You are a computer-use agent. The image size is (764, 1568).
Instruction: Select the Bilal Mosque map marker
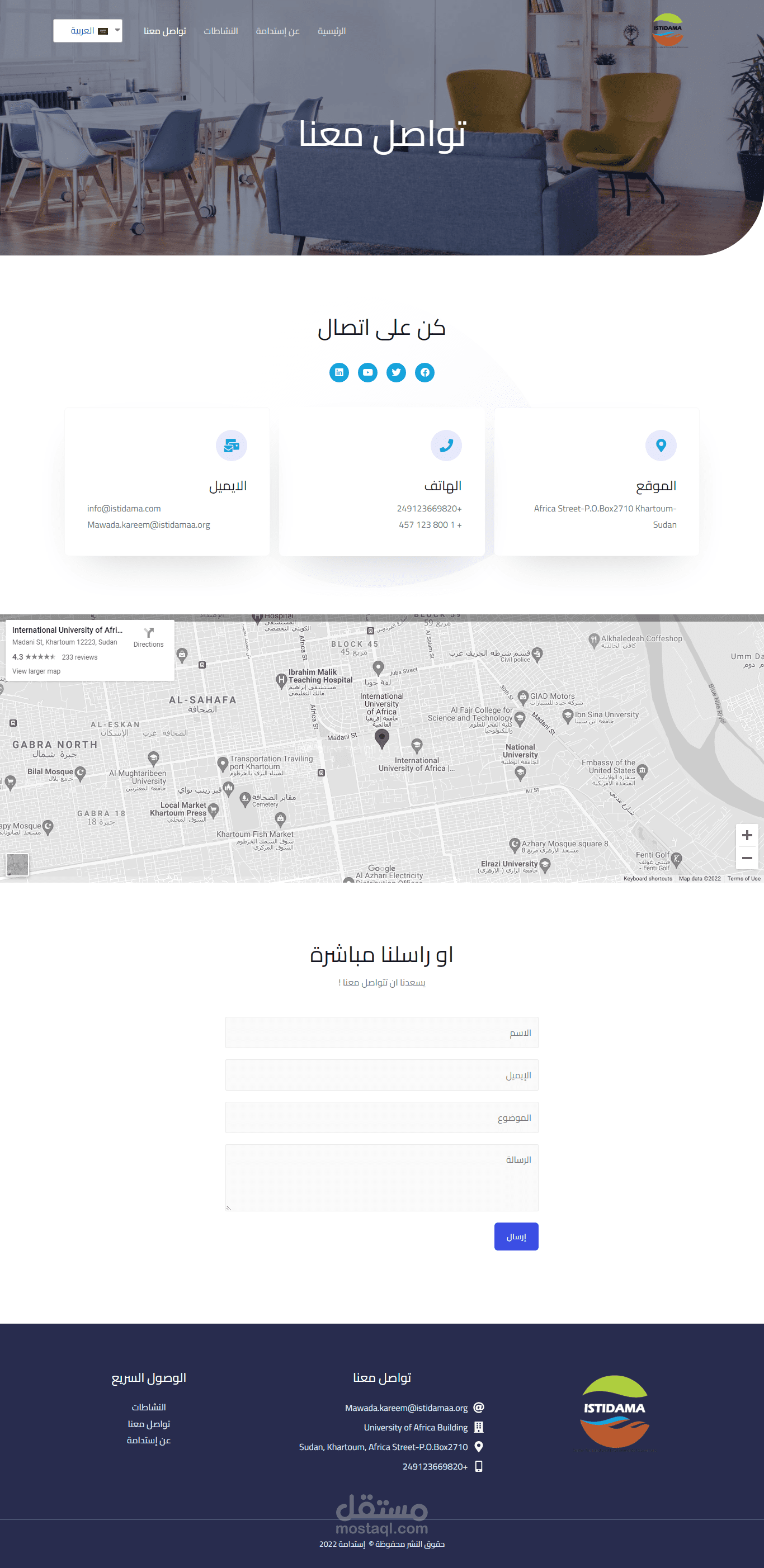point(81,773)
